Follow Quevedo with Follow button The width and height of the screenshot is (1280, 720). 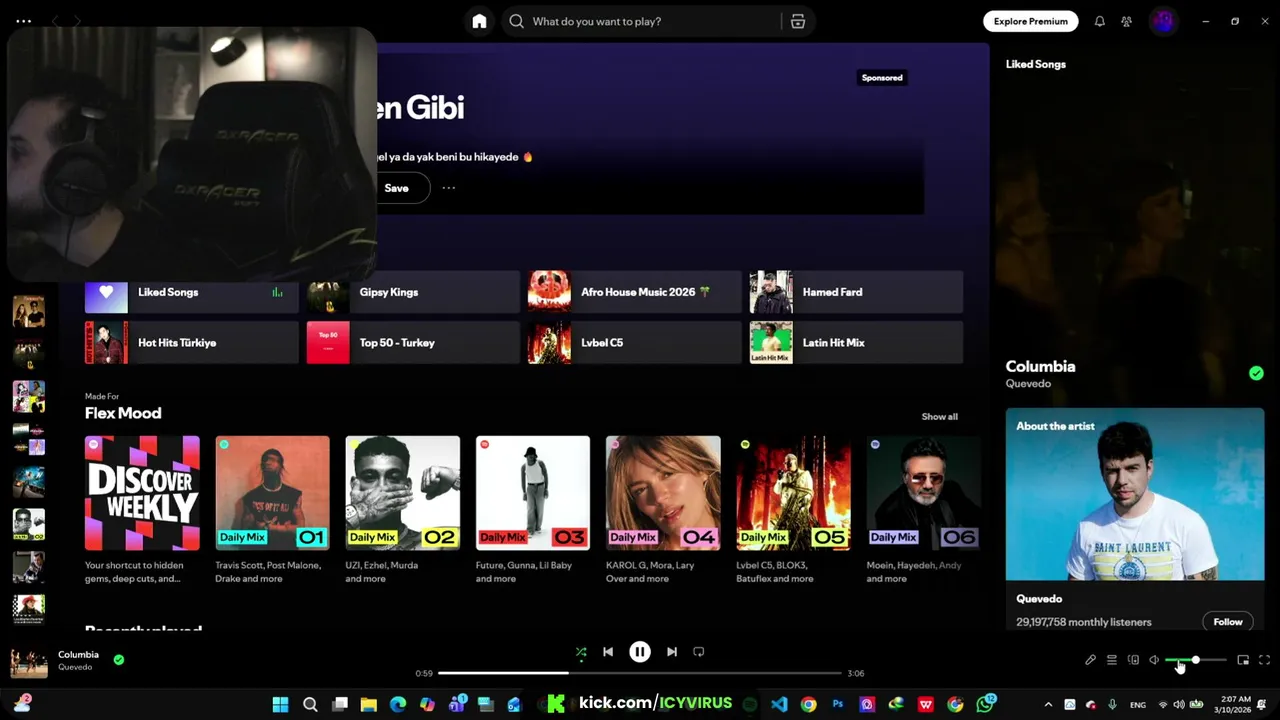[x=1228, y=622]
